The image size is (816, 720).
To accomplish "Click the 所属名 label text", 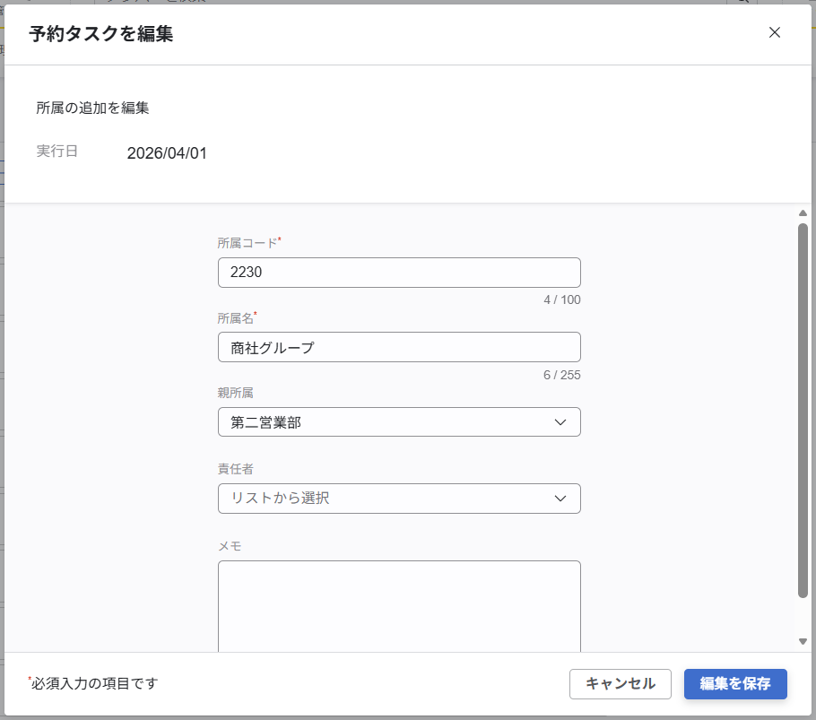I will coord(235,318).
